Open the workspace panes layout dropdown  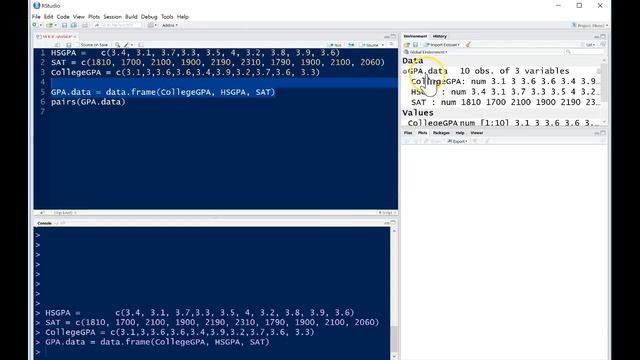point(152,25)
